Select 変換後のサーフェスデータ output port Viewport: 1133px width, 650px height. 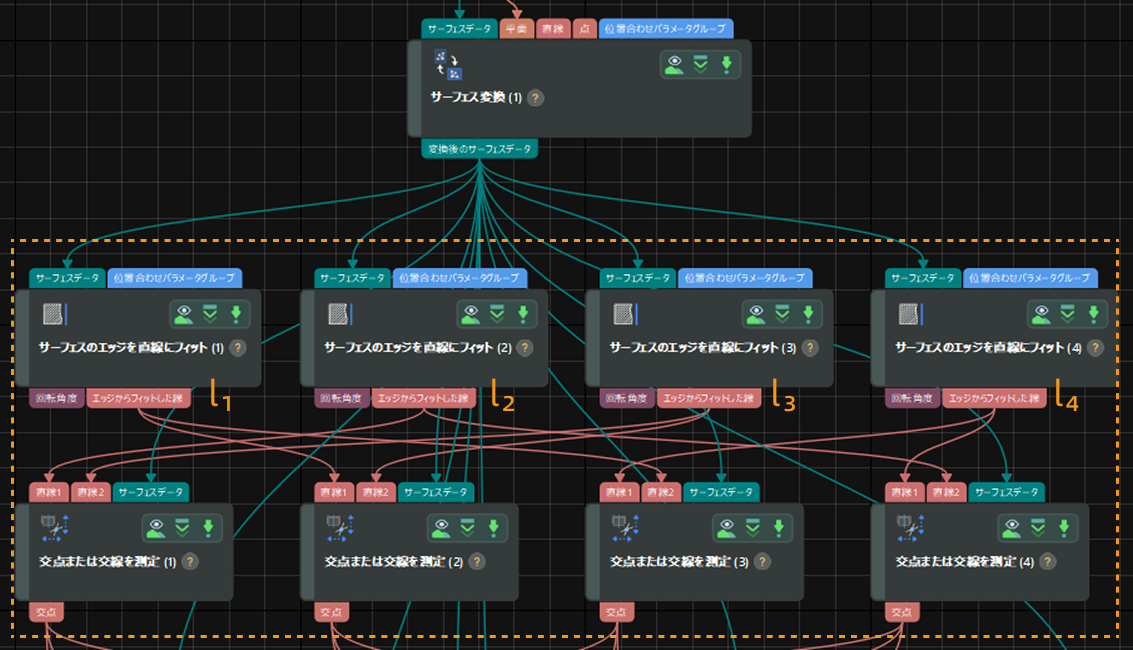tap(480, 149)
